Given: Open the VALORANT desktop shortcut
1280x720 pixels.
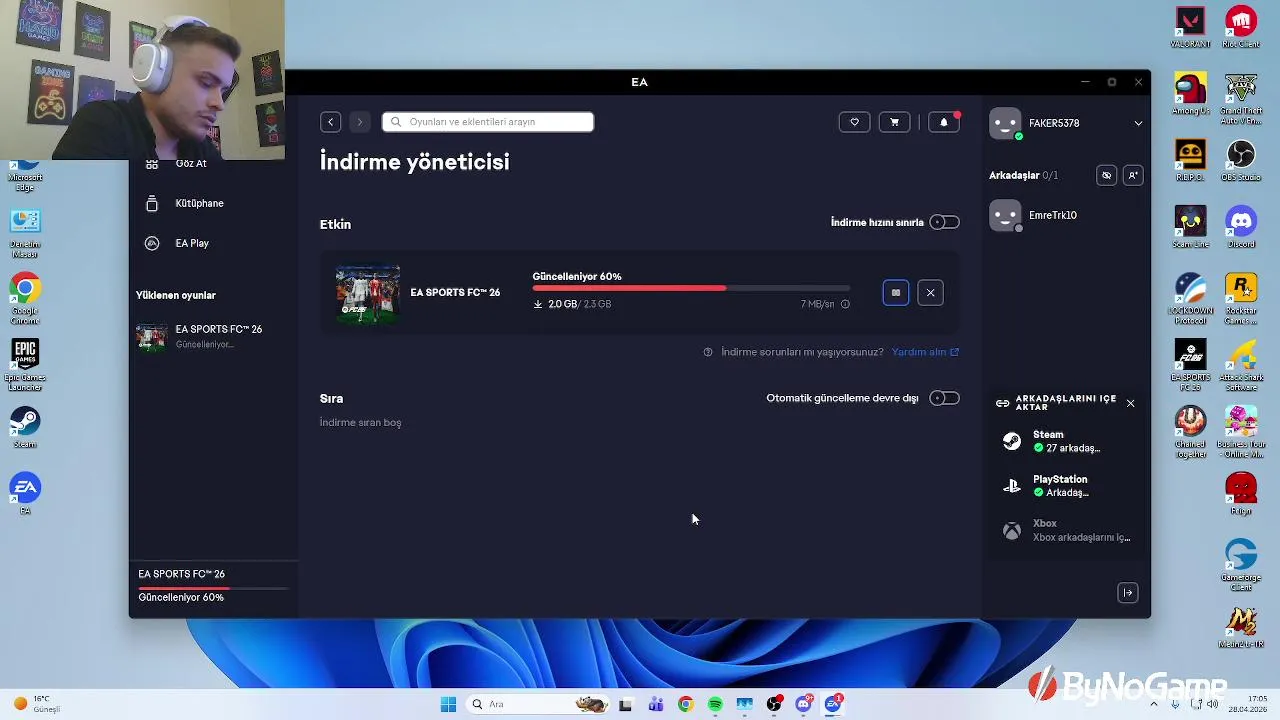Looking at the screenshot, I should [x=1190, y=27].
